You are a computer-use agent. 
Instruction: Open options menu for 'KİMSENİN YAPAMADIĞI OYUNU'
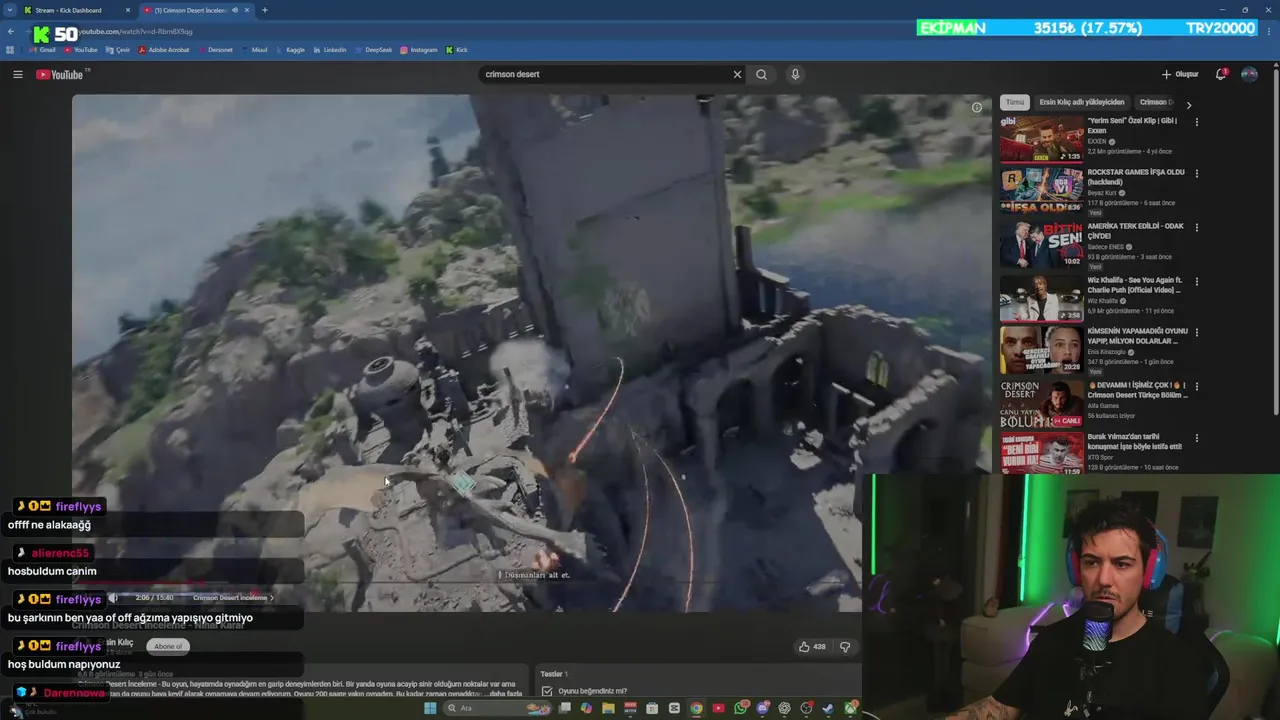pyautogui.click(x=1197, y=333)
